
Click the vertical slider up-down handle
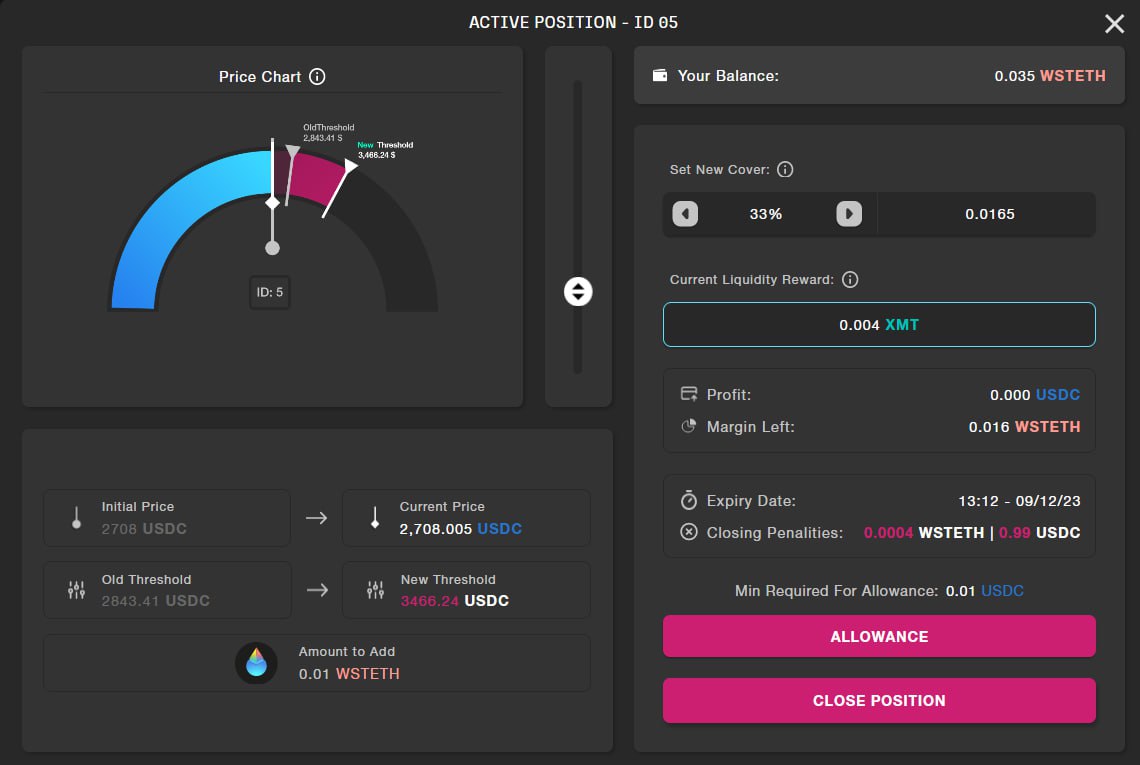[x=578, y=291]
